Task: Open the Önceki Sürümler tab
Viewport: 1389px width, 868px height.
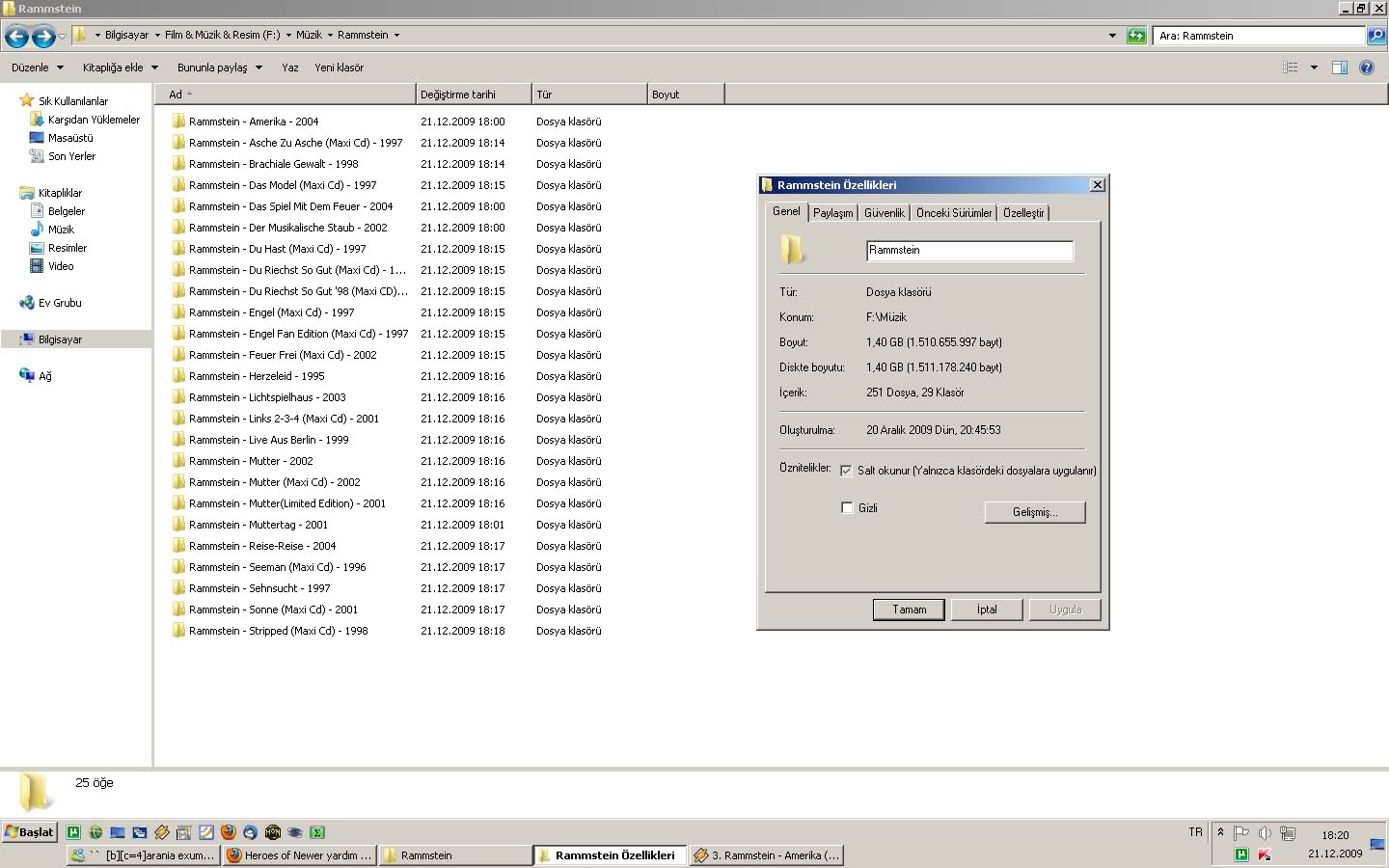Action: 954,213
